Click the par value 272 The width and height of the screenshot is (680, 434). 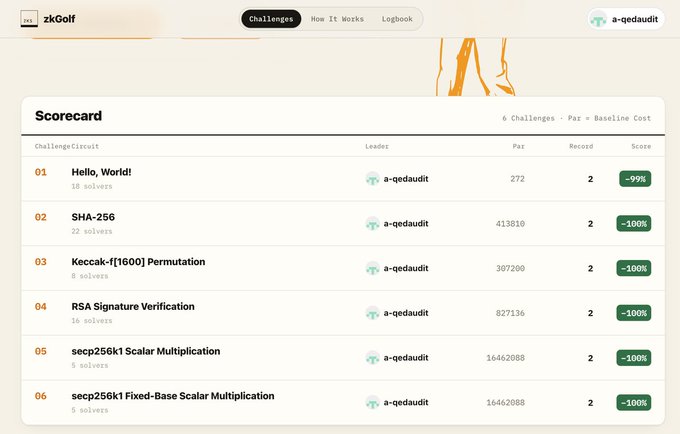(517, 179)
